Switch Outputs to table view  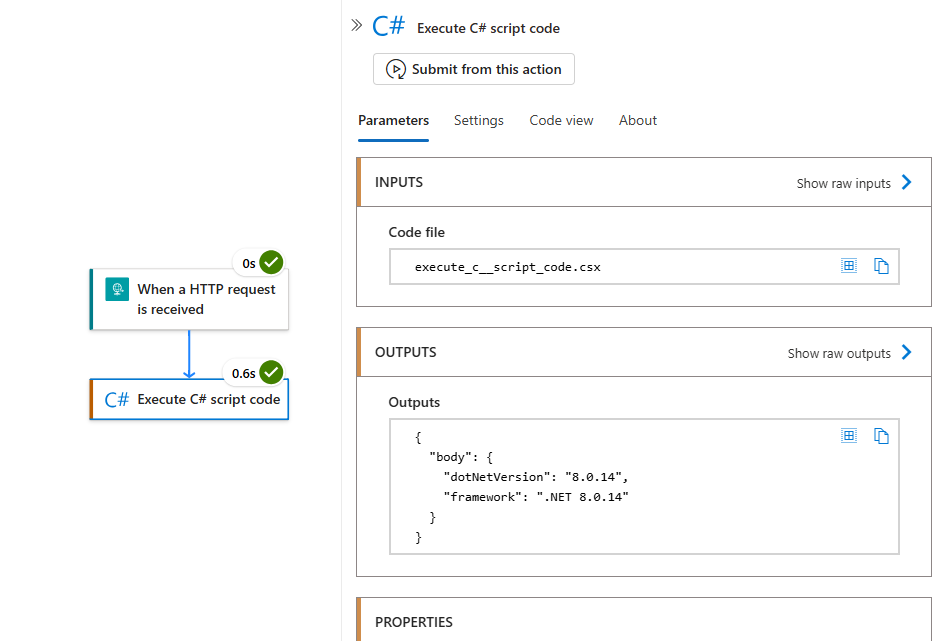(x=849, y=435)
